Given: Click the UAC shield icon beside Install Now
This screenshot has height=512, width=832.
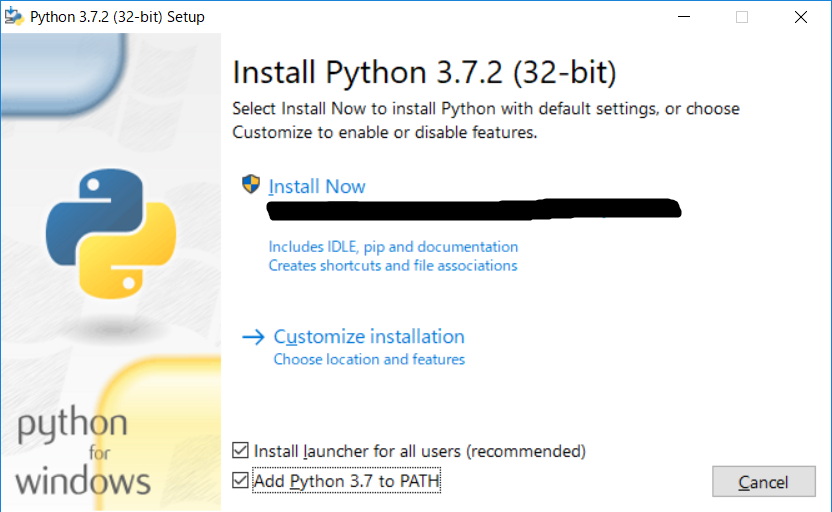Looking at the screenshot, I should point(251,184).
